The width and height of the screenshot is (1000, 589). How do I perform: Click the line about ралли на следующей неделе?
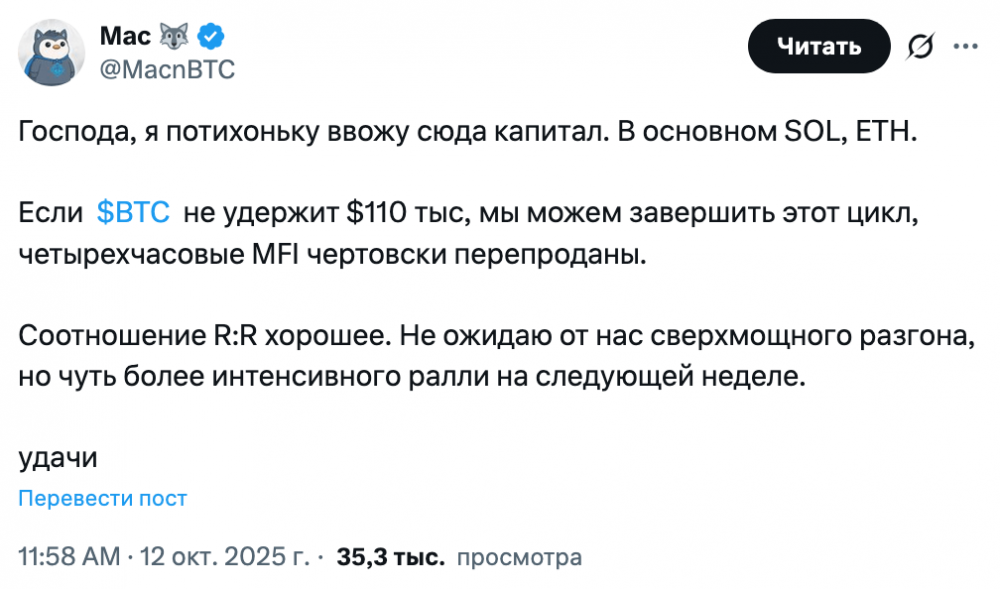point(410,375)
